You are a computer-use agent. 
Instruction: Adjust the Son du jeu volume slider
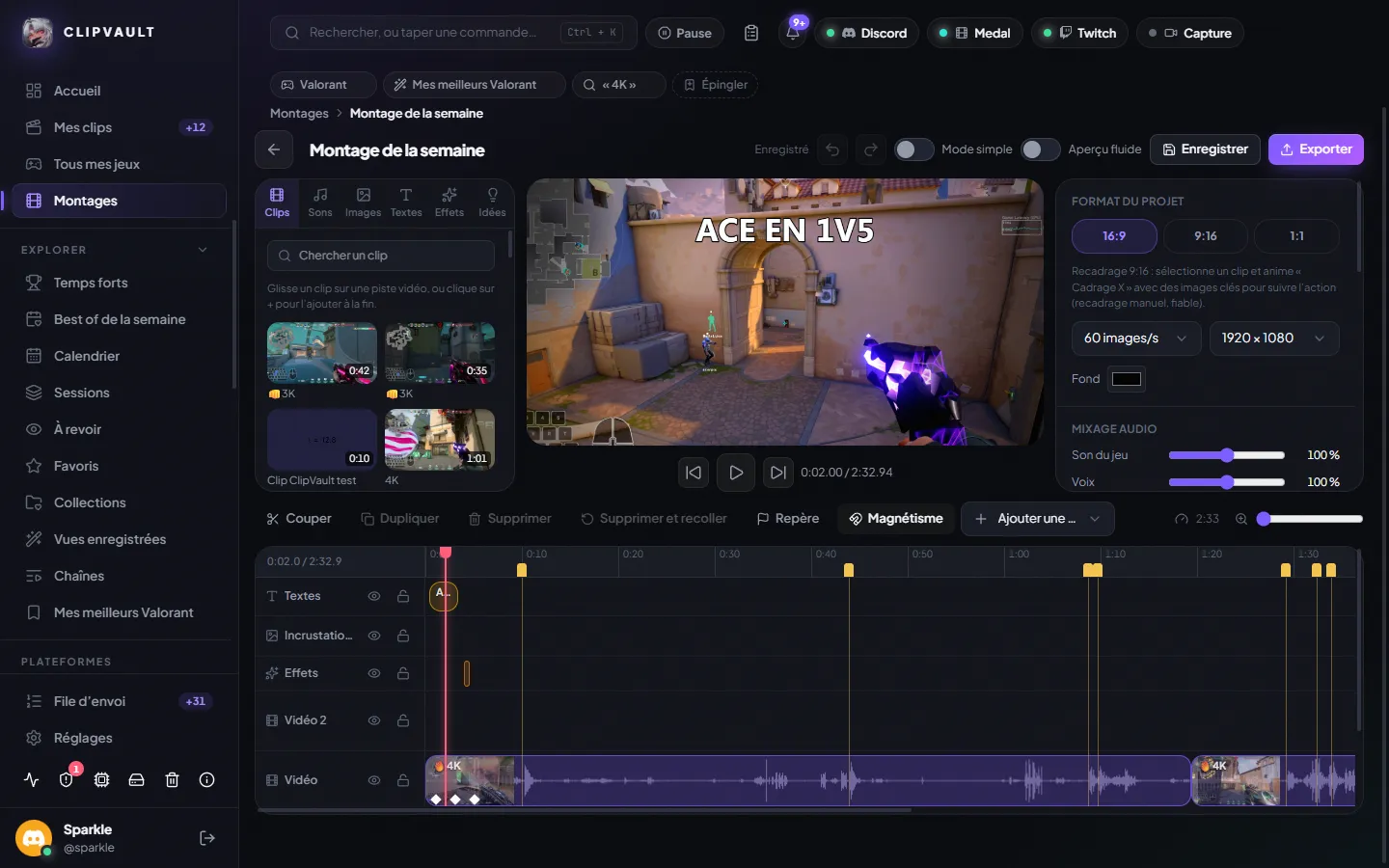tap(1226, 455)
